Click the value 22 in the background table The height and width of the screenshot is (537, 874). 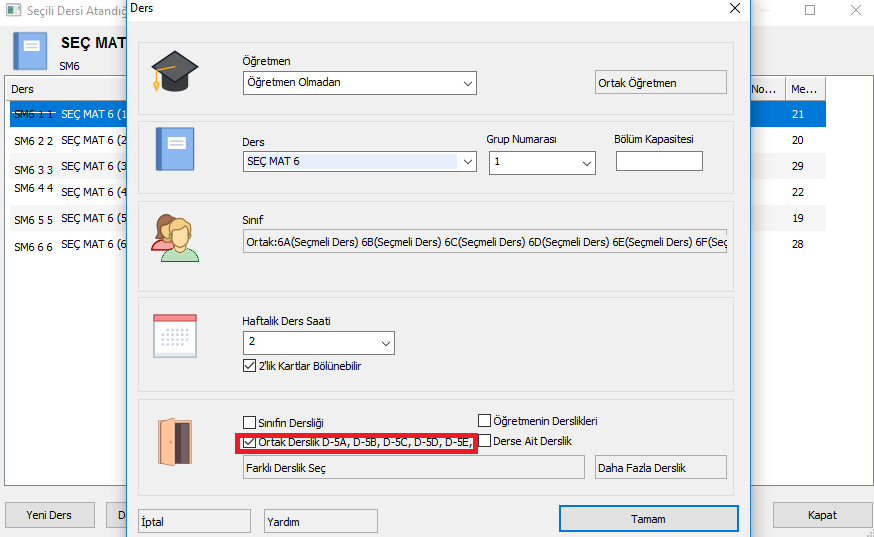pyautogui.click(x=798, y=192)
